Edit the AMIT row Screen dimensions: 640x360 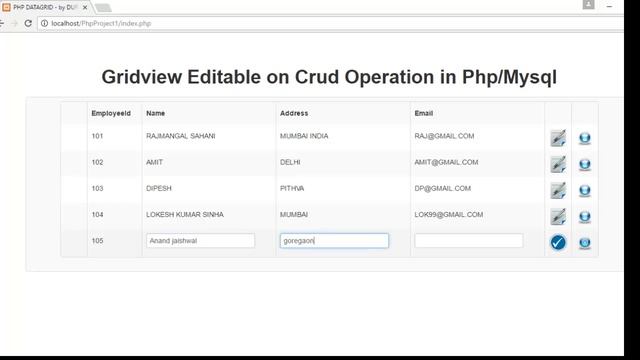click(558, 164)
